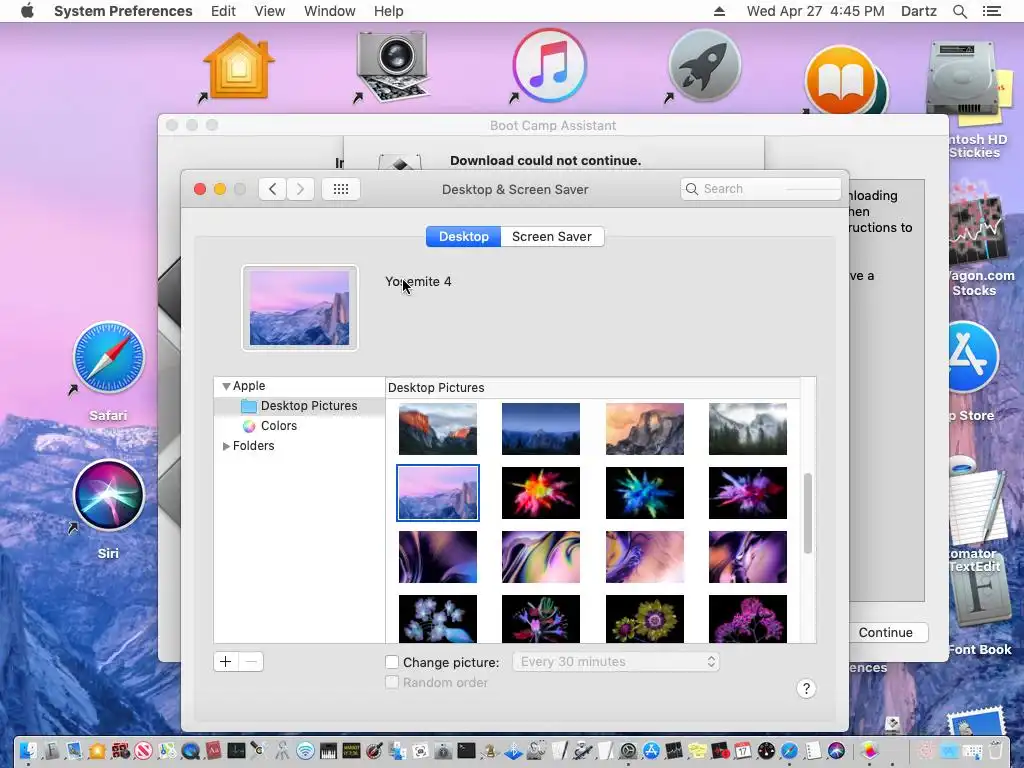The width and height of the screenshot is (1024, 768).
Task: Choose the red color burst wallpaper
Action: click(x=541, y=493)
